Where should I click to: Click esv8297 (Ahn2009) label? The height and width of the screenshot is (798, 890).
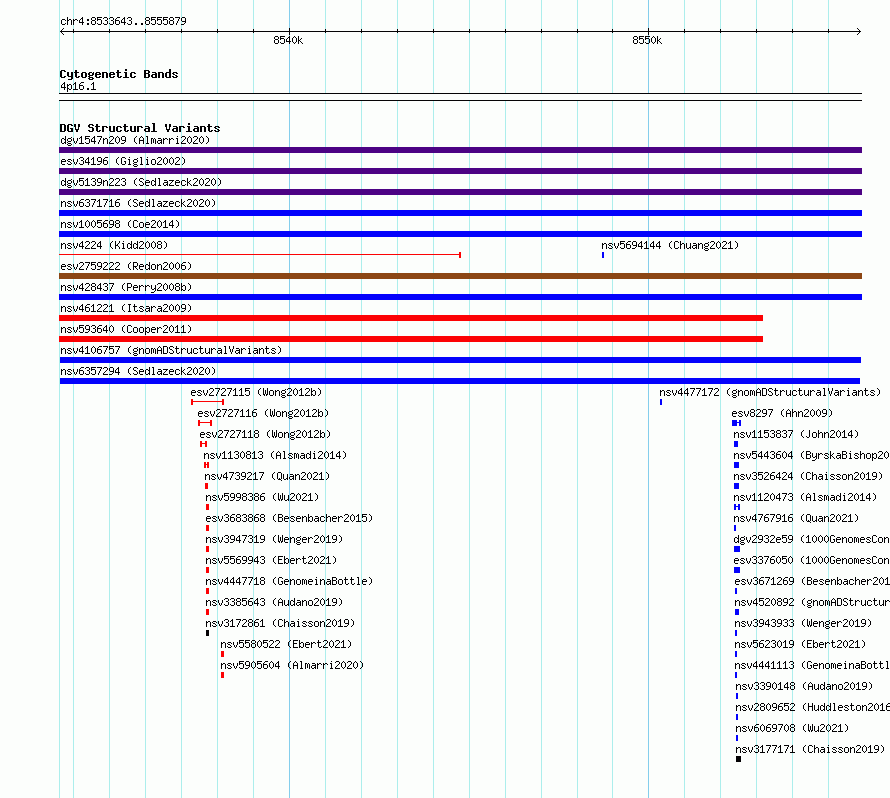point(782,413)
